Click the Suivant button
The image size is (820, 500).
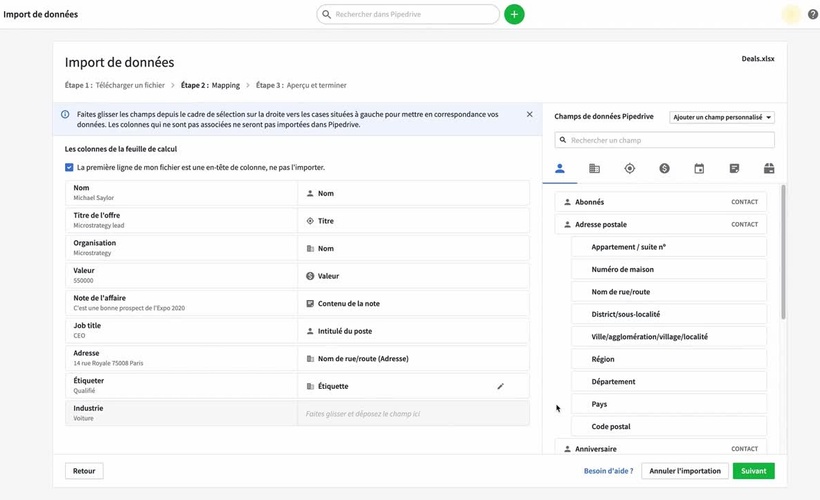point(753,471)
